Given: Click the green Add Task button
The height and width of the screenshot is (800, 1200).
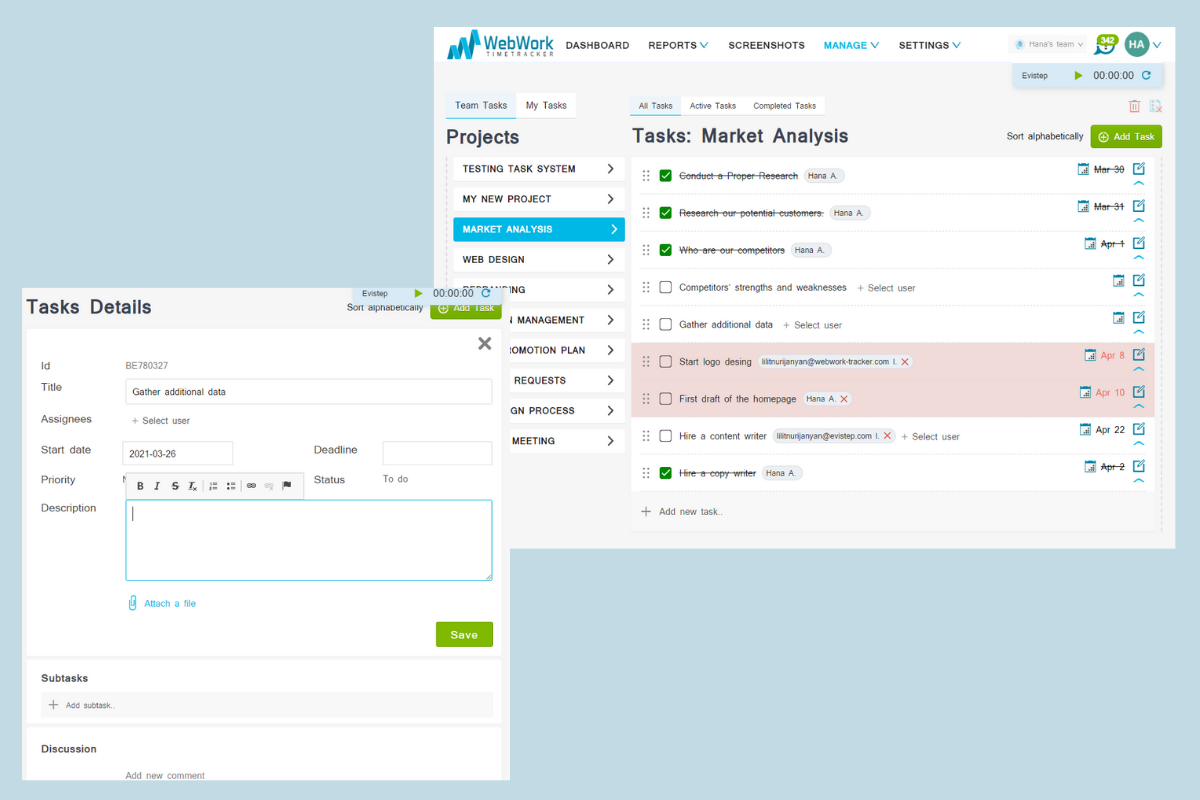Looking at the screenshot, I should tap(1126, 136).
